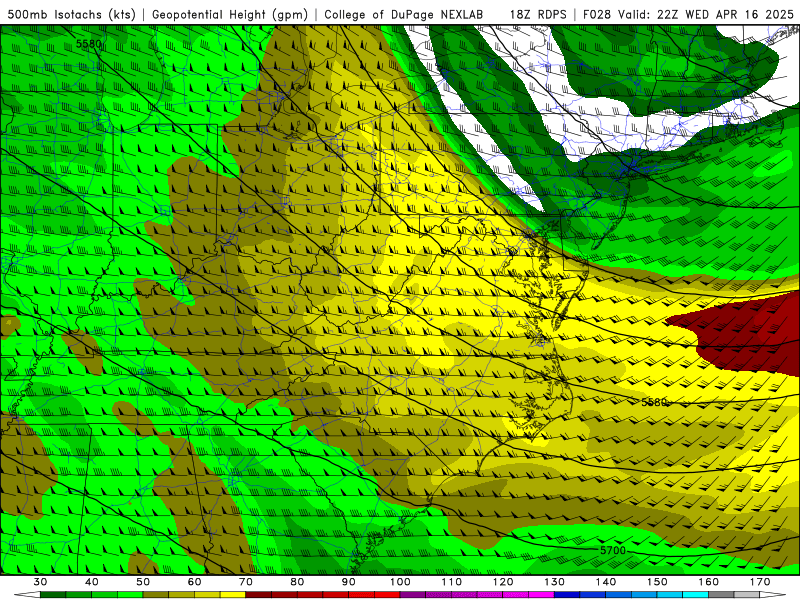The width and height of the screenshot is (800, 600).
Task: Click the 140 value on the color scale
Action: pos(606,582)
